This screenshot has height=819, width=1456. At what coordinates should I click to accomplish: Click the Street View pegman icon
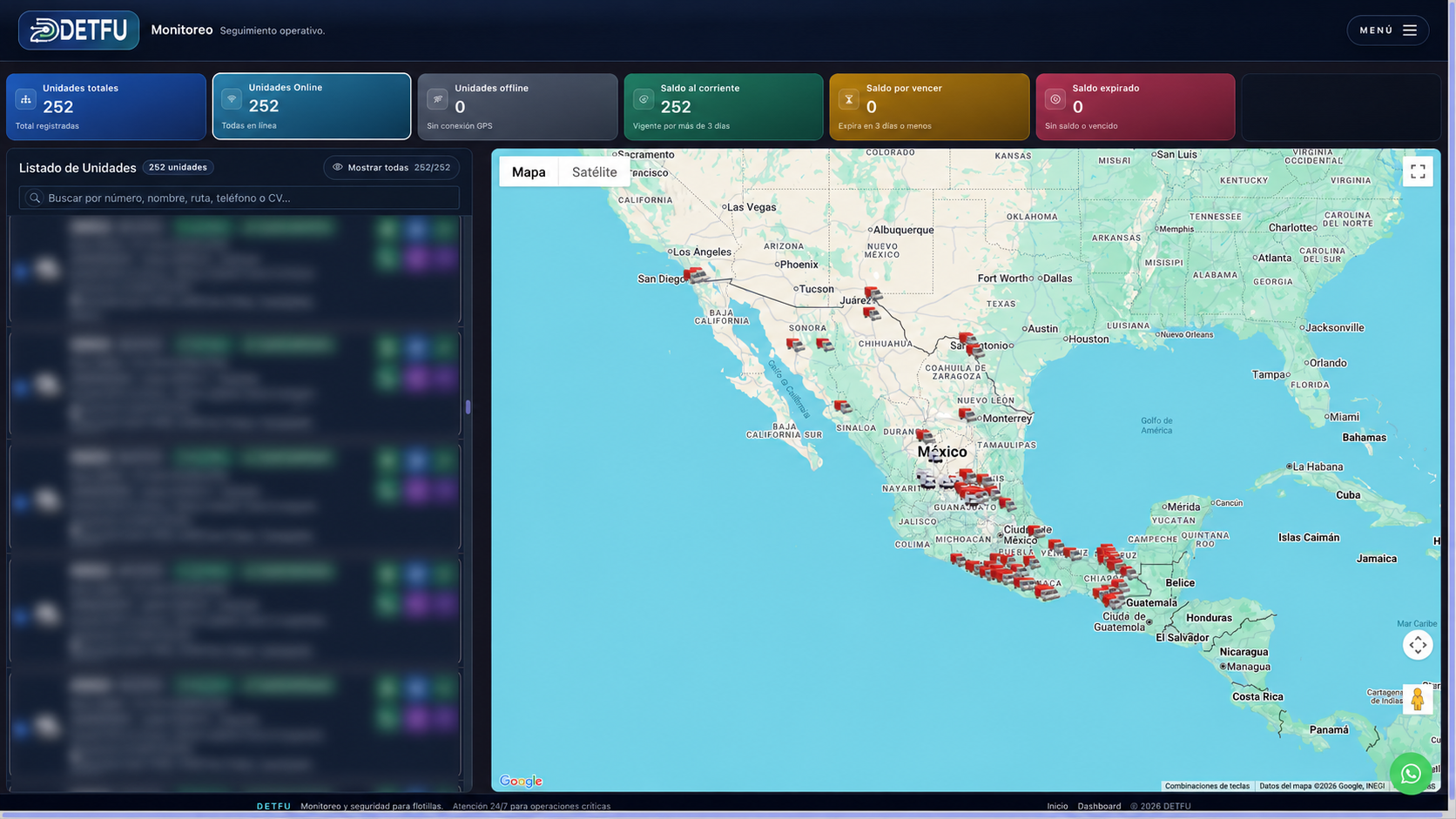[x=1418, y=699]
